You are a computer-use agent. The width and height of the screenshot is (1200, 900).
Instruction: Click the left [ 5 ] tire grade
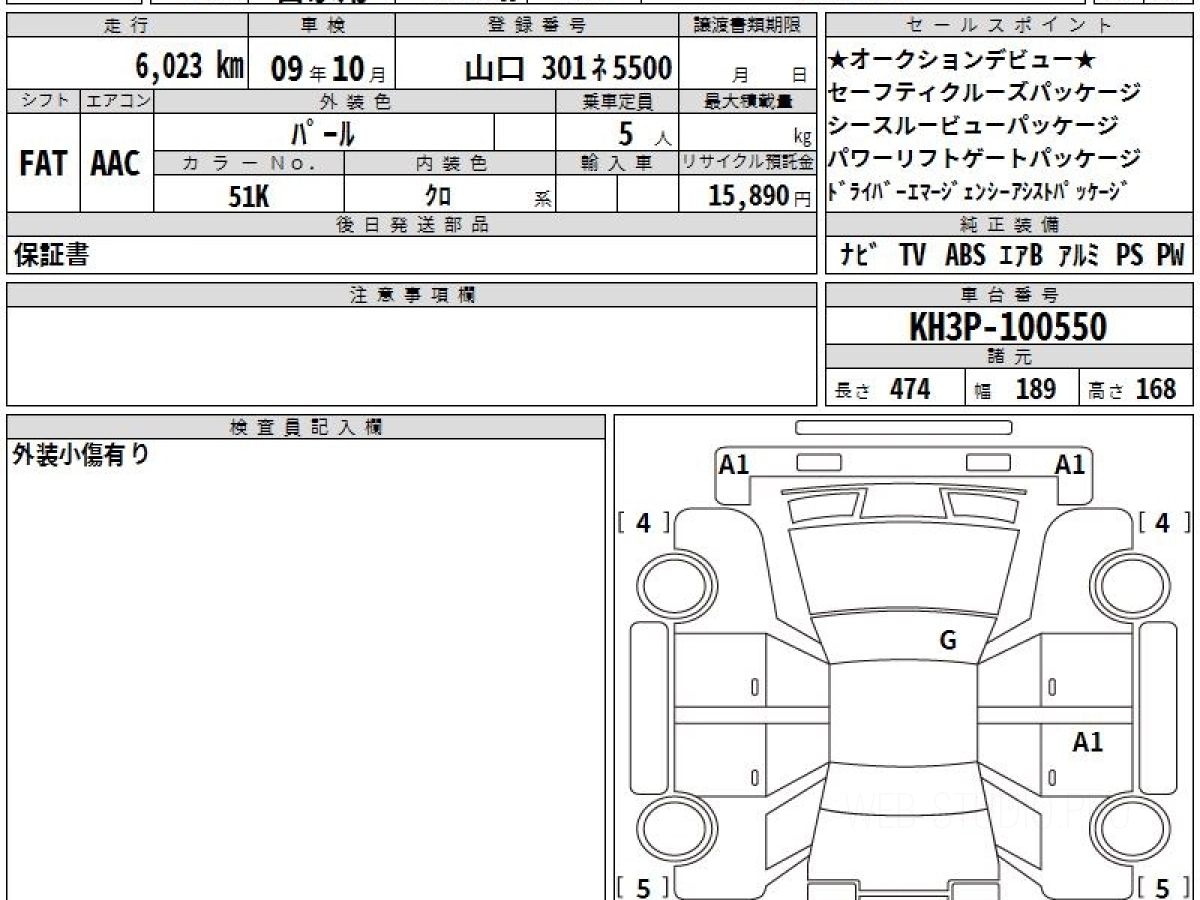(x=643, y=887)
